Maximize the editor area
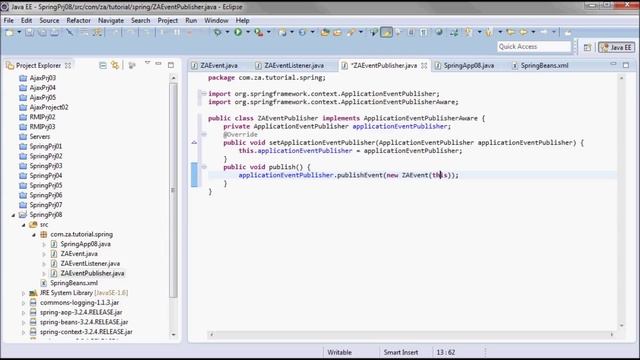The height and width of the screenshot is (360, 640). [626, 64]
